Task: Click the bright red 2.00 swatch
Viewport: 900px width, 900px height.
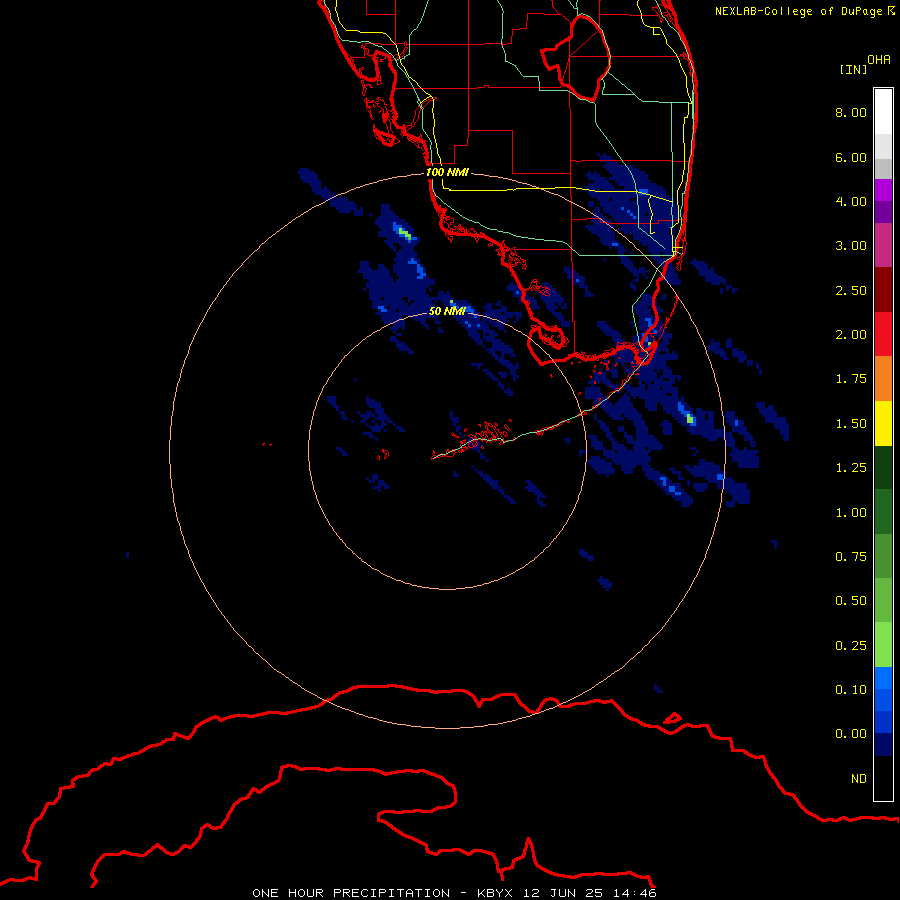Action: pos(883,334)
